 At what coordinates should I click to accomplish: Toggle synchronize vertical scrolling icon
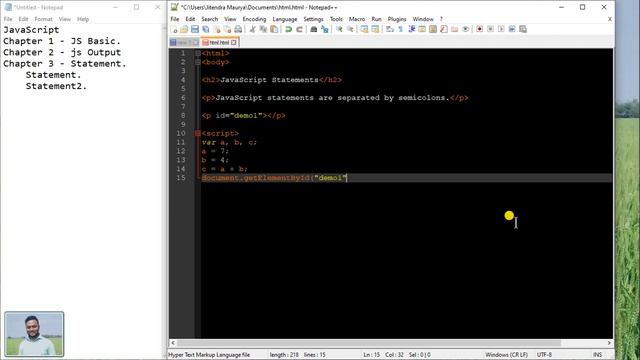[x=364, y=29]
